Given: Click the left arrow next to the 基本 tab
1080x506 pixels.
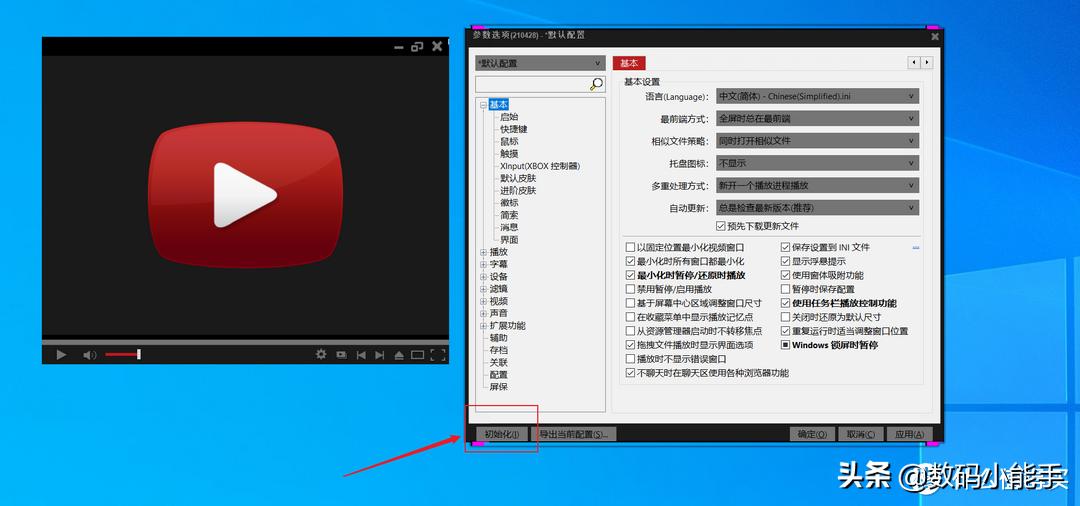Looking at the screenshot, I should pos(914,63).
